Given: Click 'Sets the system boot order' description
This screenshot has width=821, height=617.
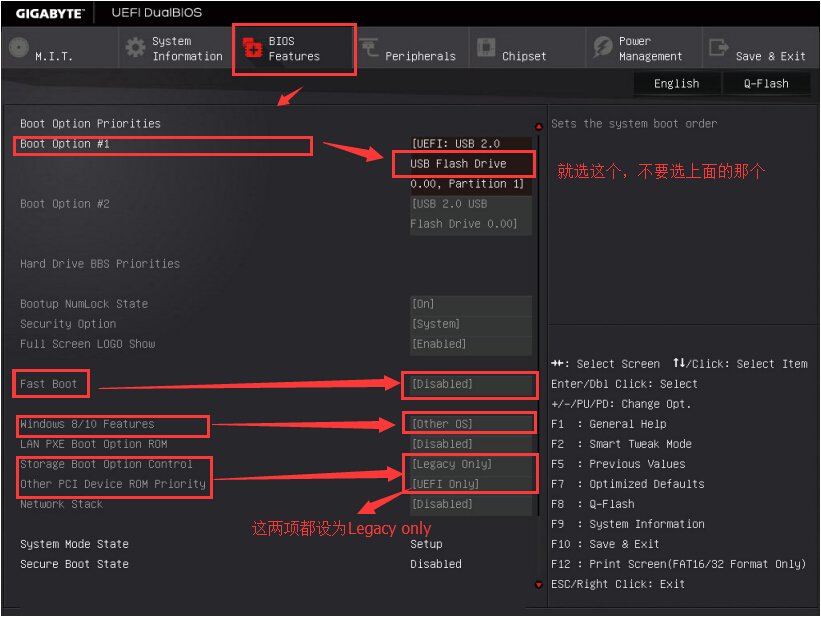Looking at the screenshot, I should 634,124.
